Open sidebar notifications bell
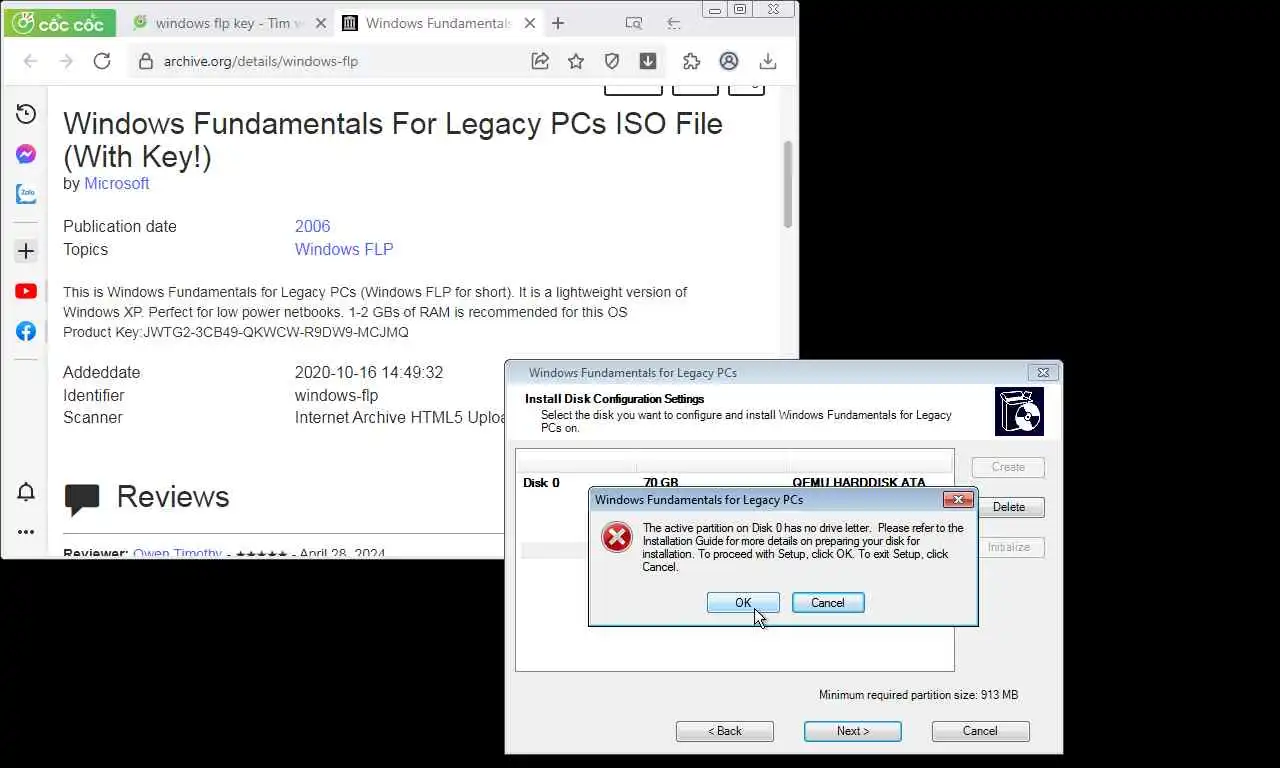1280x768 pixels. [26, 492]
